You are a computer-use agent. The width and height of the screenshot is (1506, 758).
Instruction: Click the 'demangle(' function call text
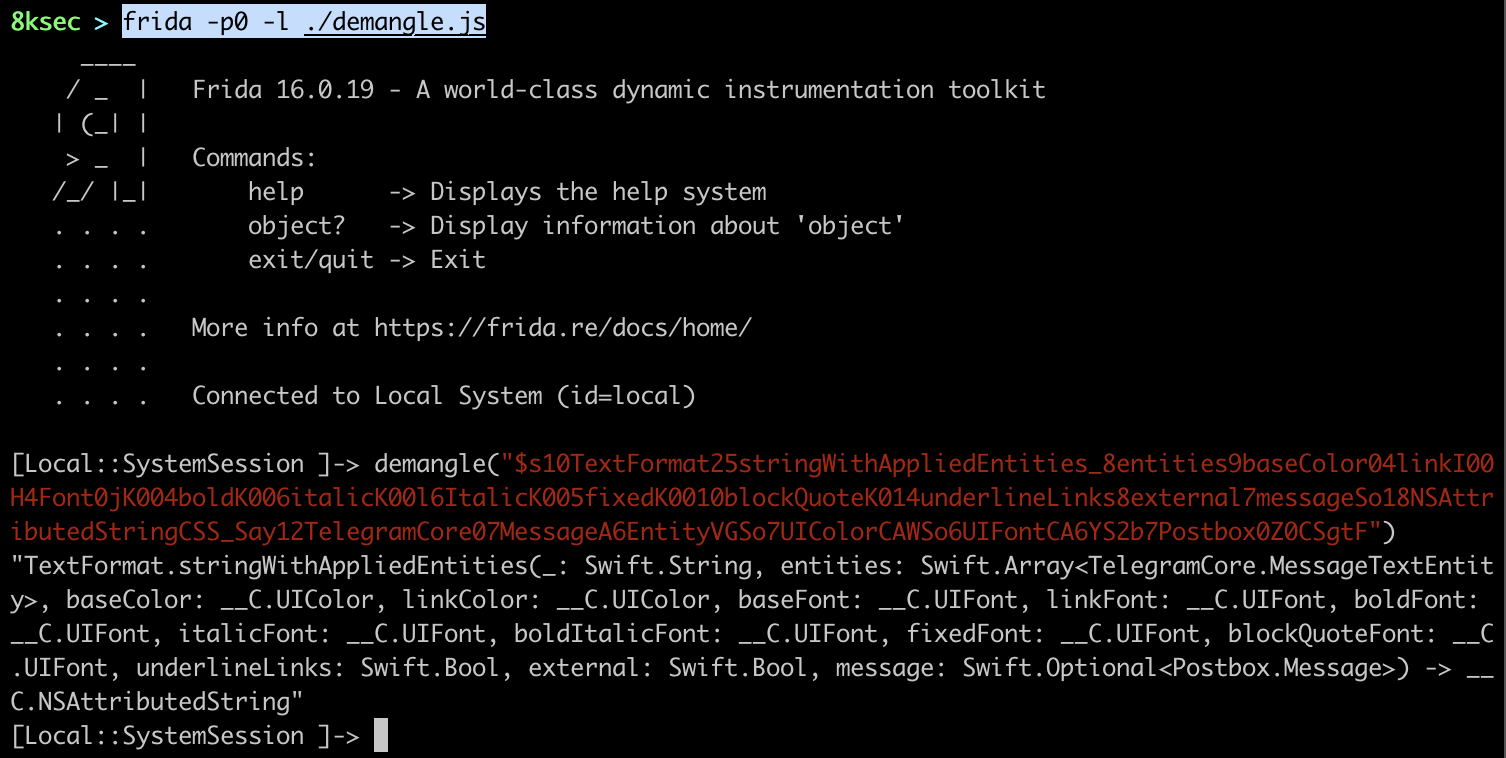pyautogui.click(x=436, y=464)
